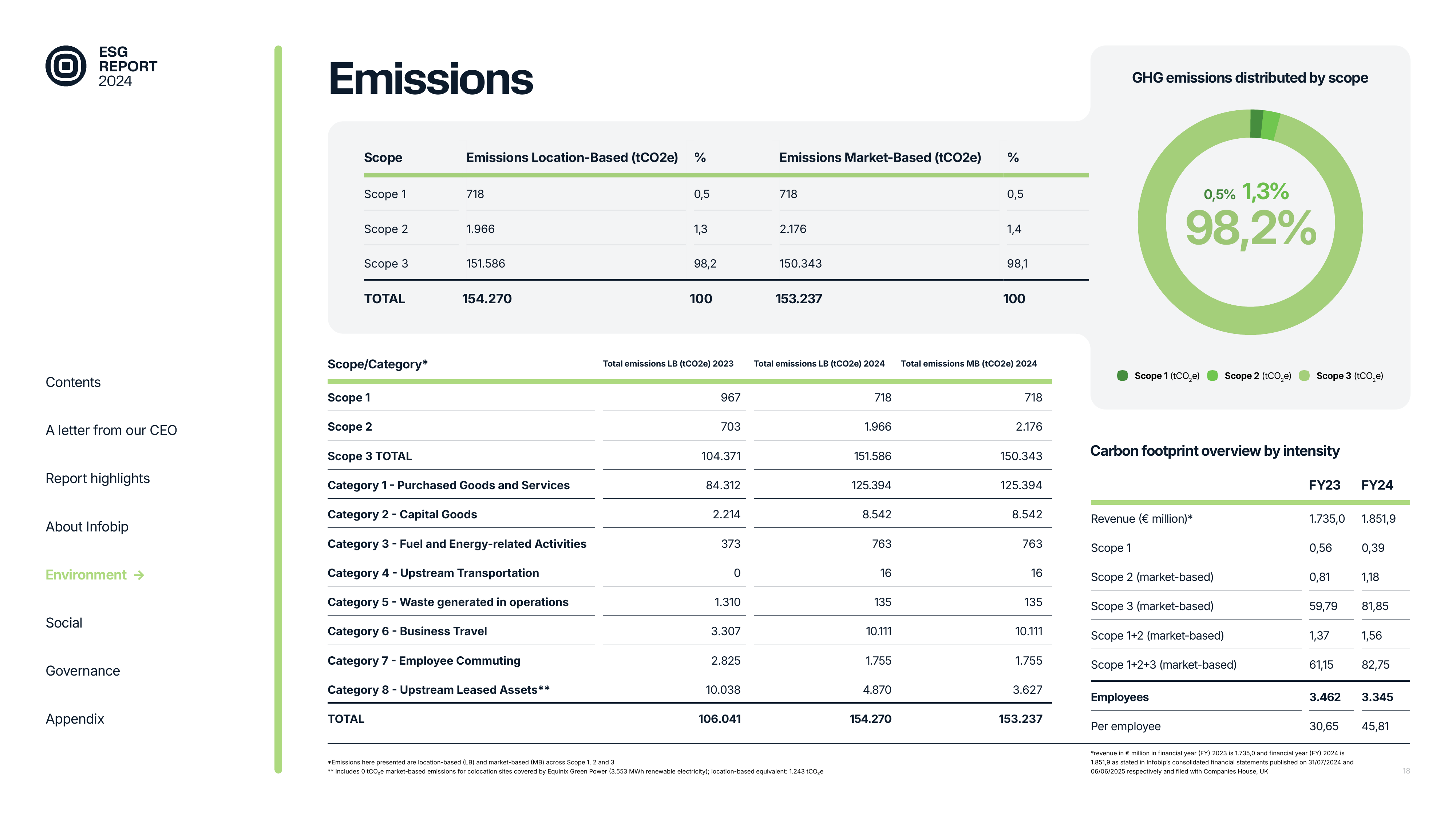Viewport: 1456px width, 819px height.
Task: Click Revenue (€ million)* row label
Action: pyautogui.click(x=1141, y=519)
